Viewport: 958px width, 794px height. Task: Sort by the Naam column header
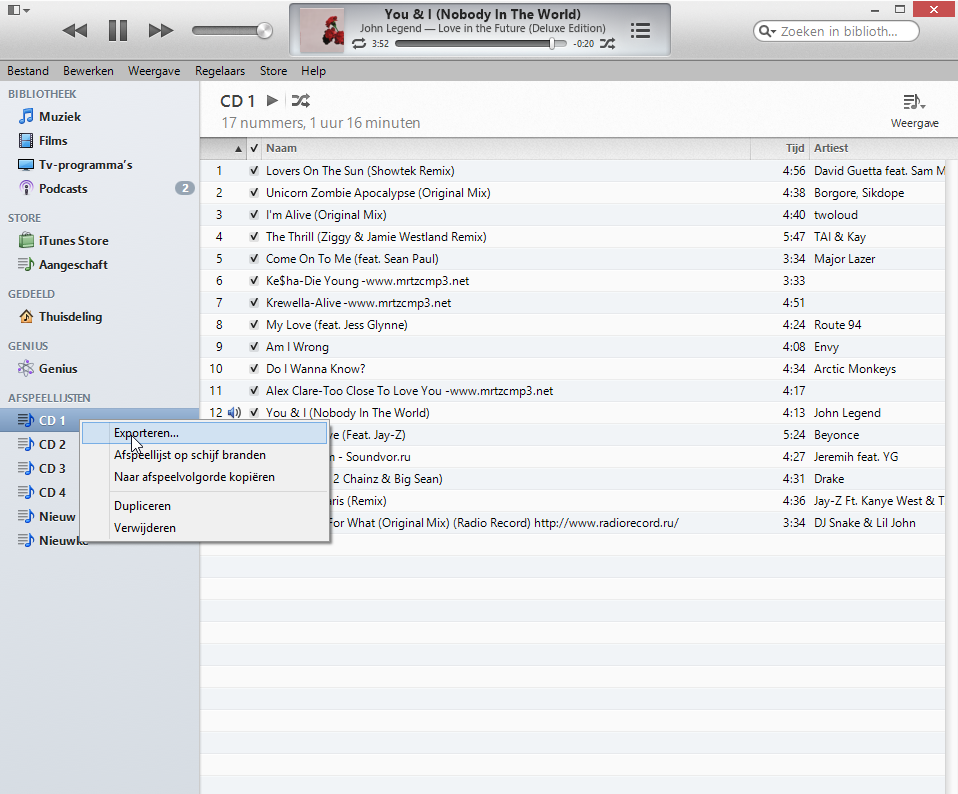pos(506,148)
